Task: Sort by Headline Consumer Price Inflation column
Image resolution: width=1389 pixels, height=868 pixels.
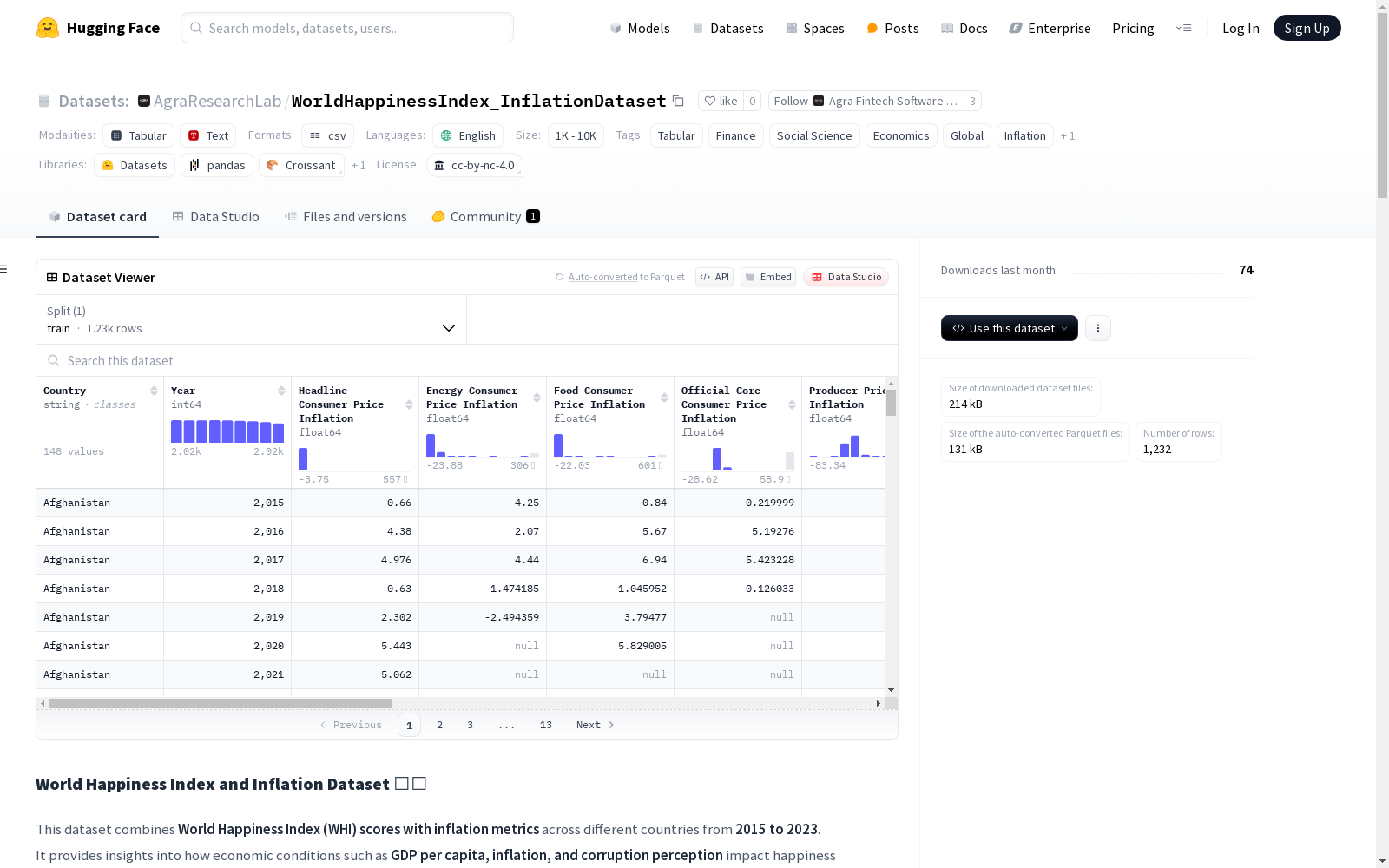Action: click(409, 404)
